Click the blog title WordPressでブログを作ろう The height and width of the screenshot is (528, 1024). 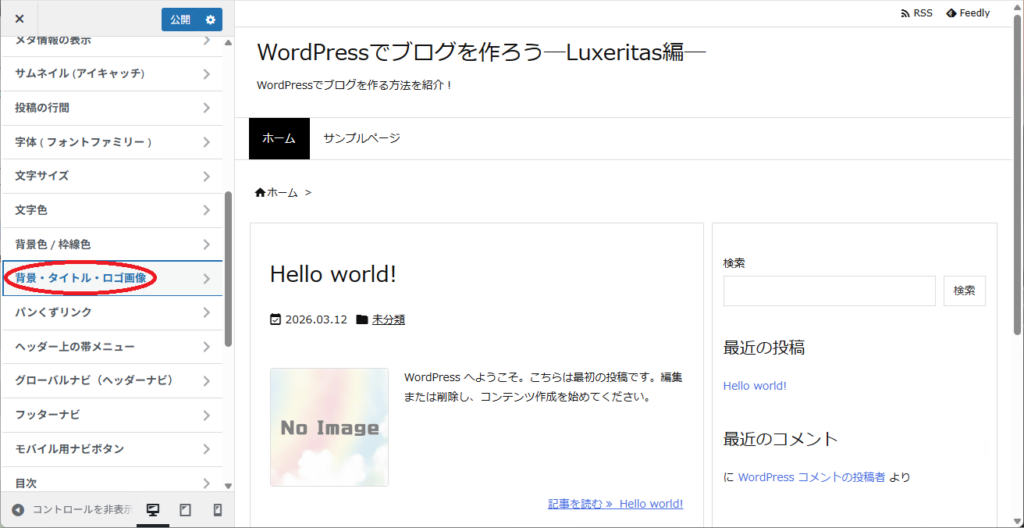click(x=482, y=52)
